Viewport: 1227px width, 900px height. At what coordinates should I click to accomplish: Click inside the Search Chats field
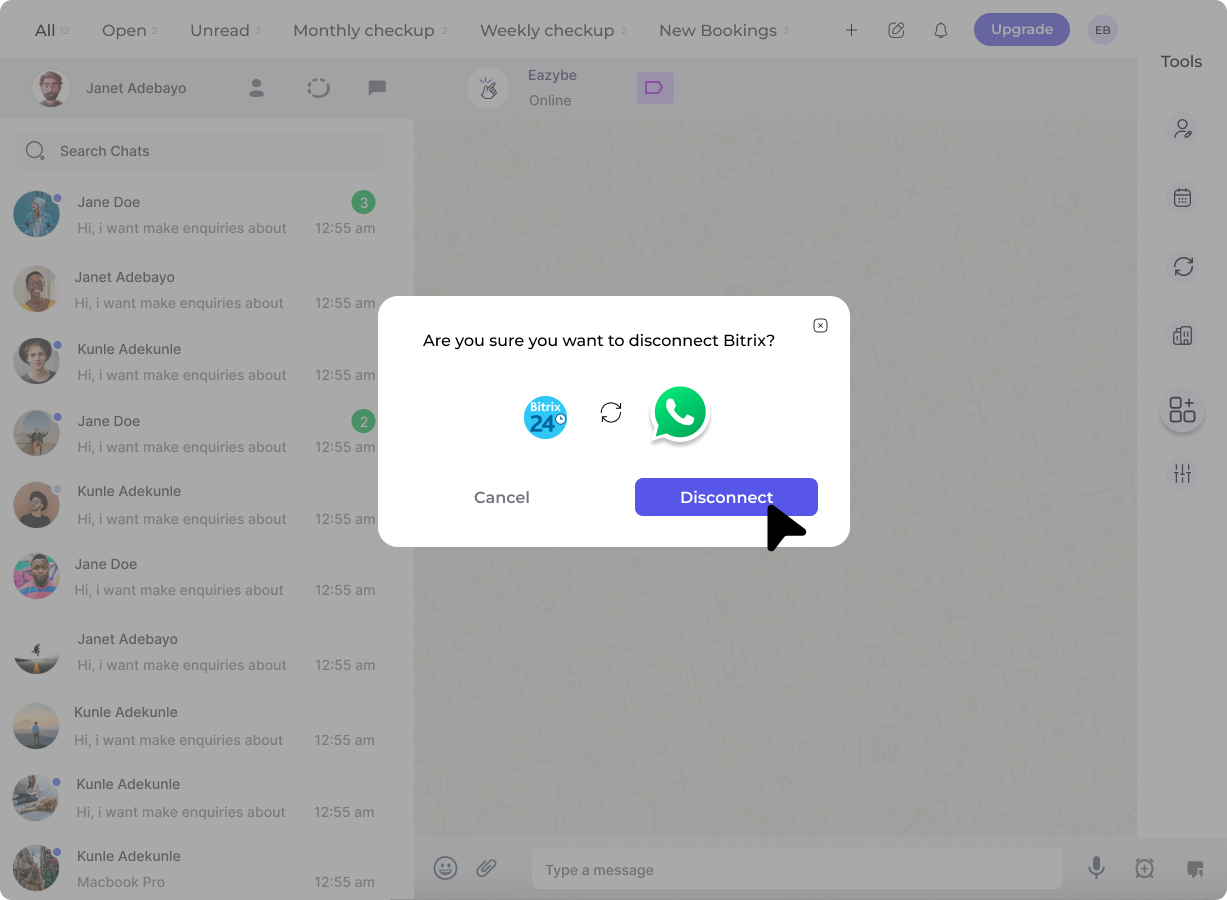[198, 150]
